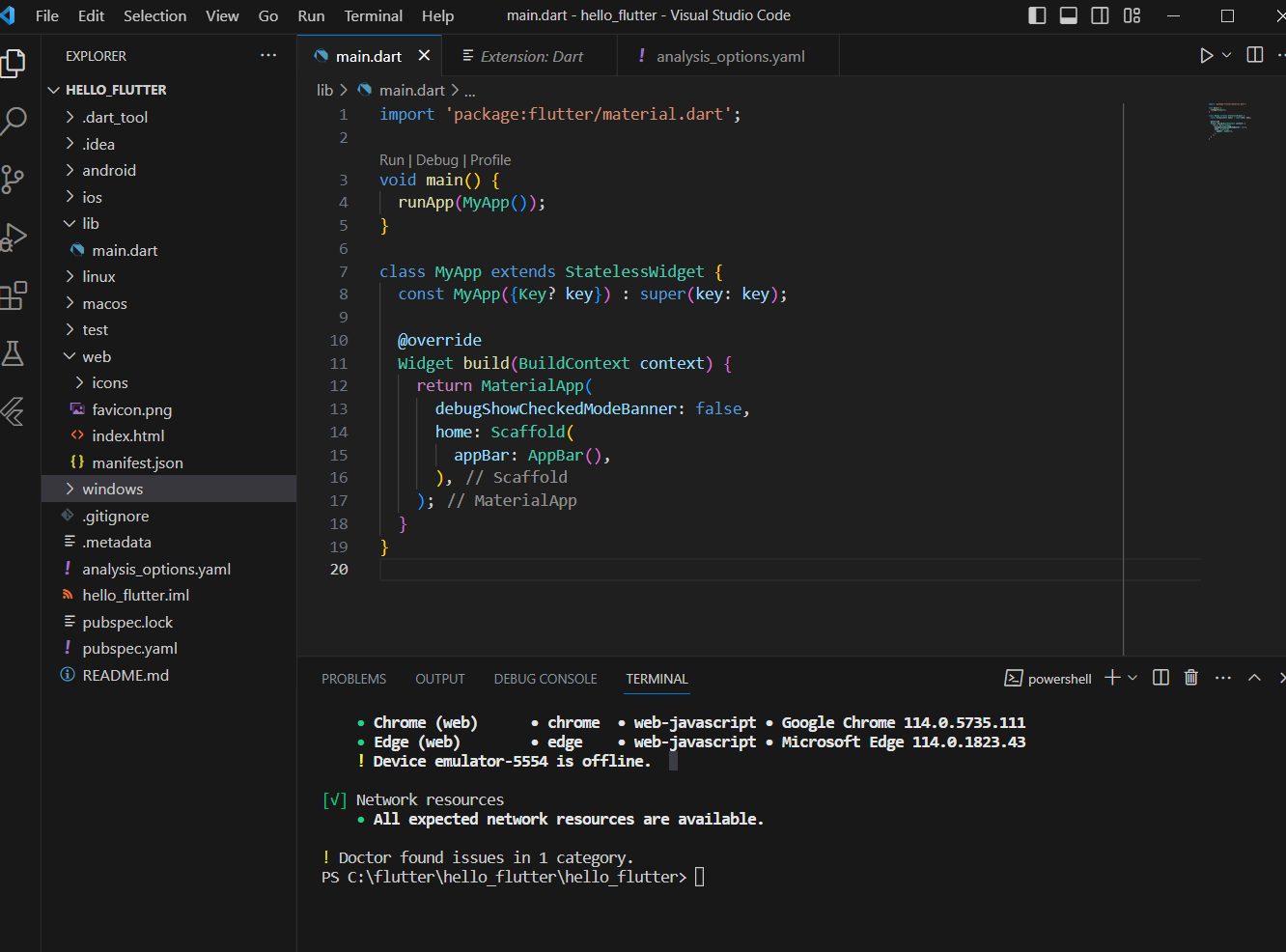Click the Debug CodeLens above main()
Viewport: 1286px width, 952px height.
coord(436,160)
